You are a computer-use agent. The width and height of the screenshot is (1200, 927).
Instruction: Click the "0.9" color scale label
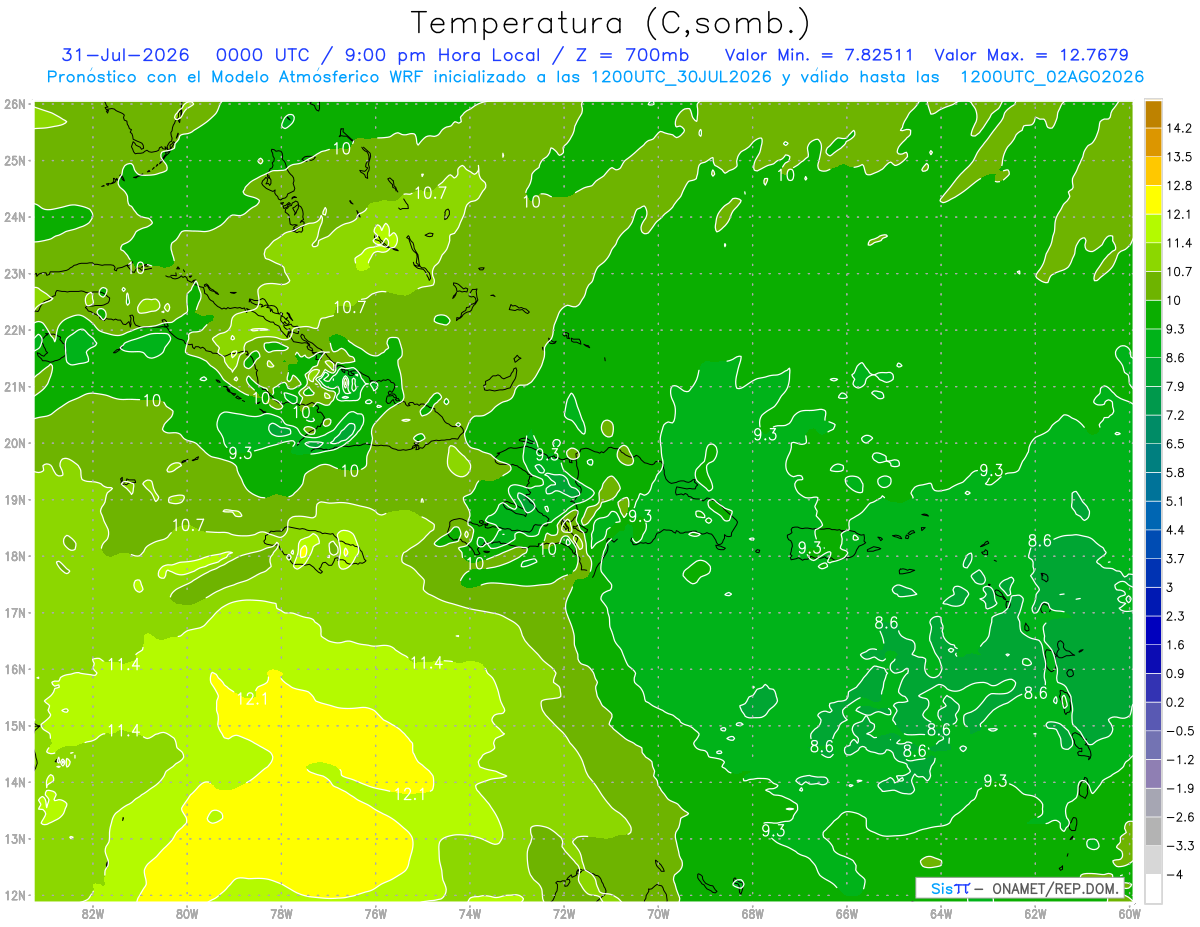click(x=1176, y=673)
